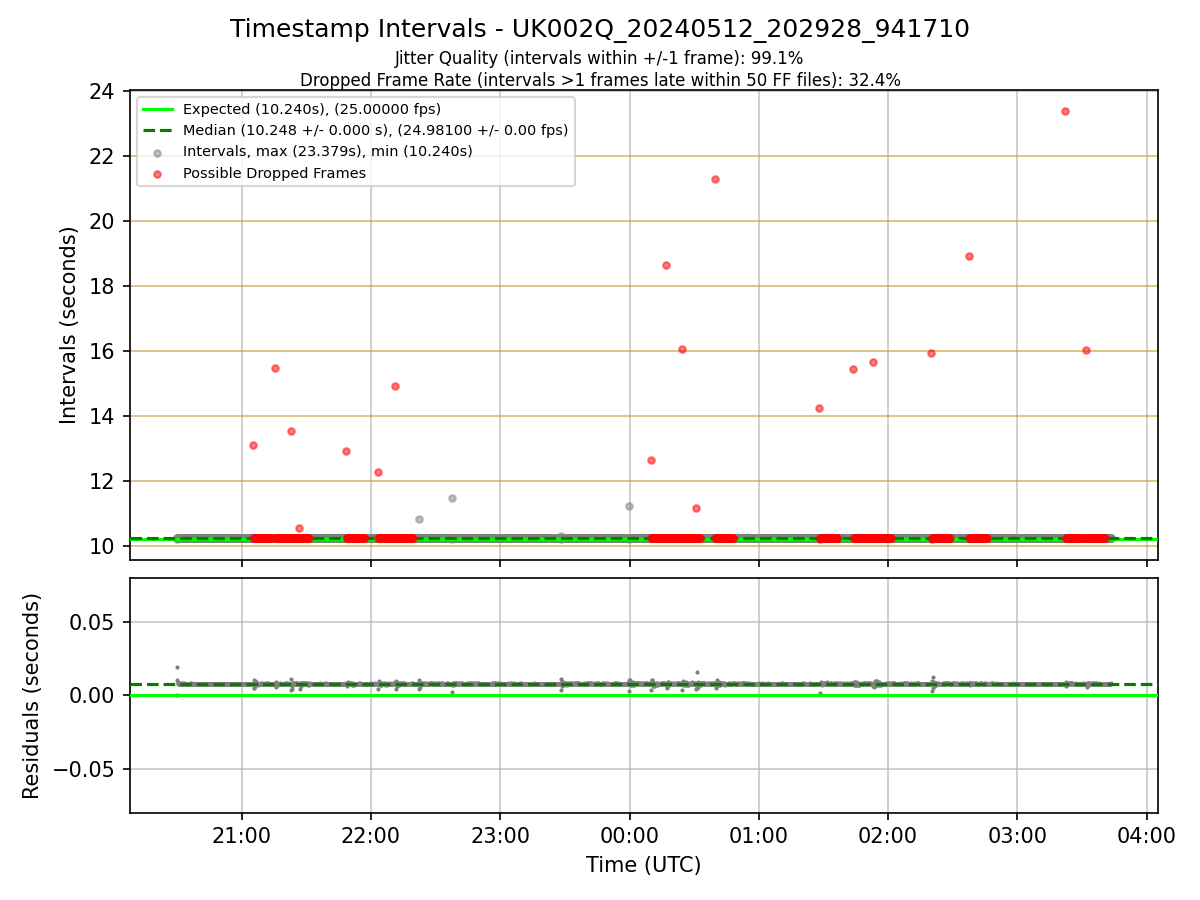This screenshot has width=1200, height=900.
Task: Click the red dot marker in the legend
Action: tap(159, 173)
